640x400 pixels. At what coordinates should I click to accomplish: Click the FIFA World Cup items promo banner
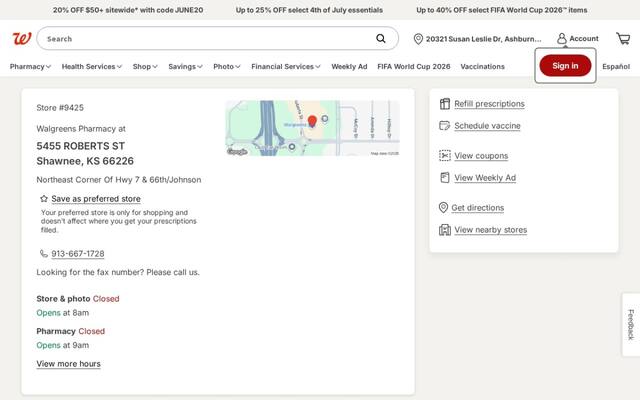(502, 10)
